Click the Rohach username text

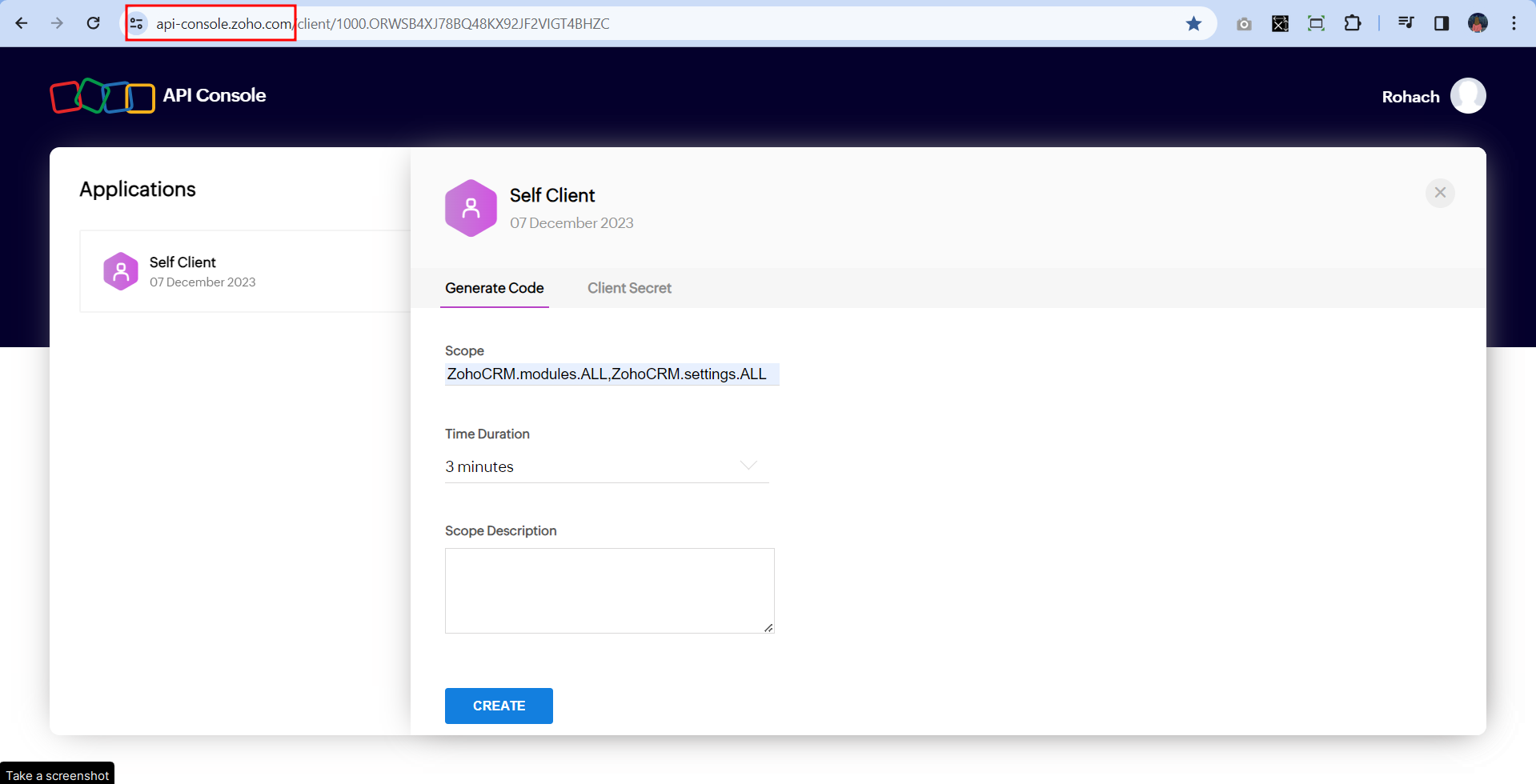[1410, 97]
